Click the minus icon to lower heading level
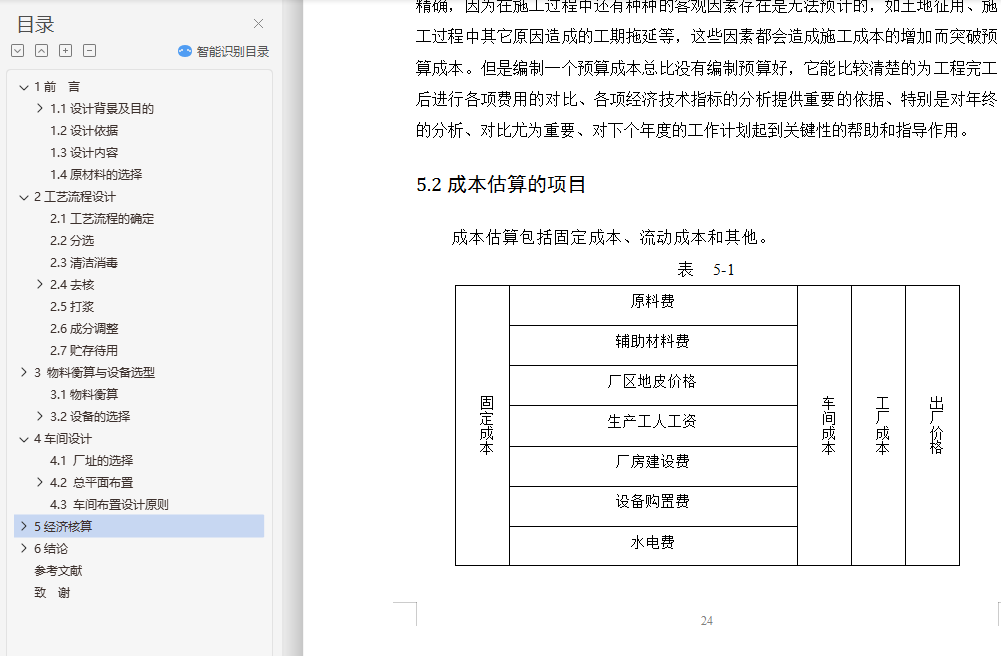 (90, 50)
